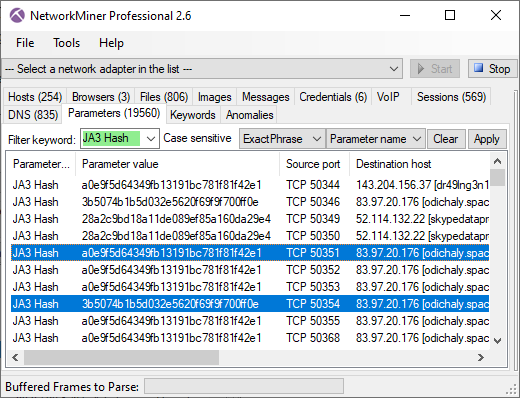Switch to the Hosts (254) tab
The height and width of the screenshot is (398, 520).
tap(35, 97)
